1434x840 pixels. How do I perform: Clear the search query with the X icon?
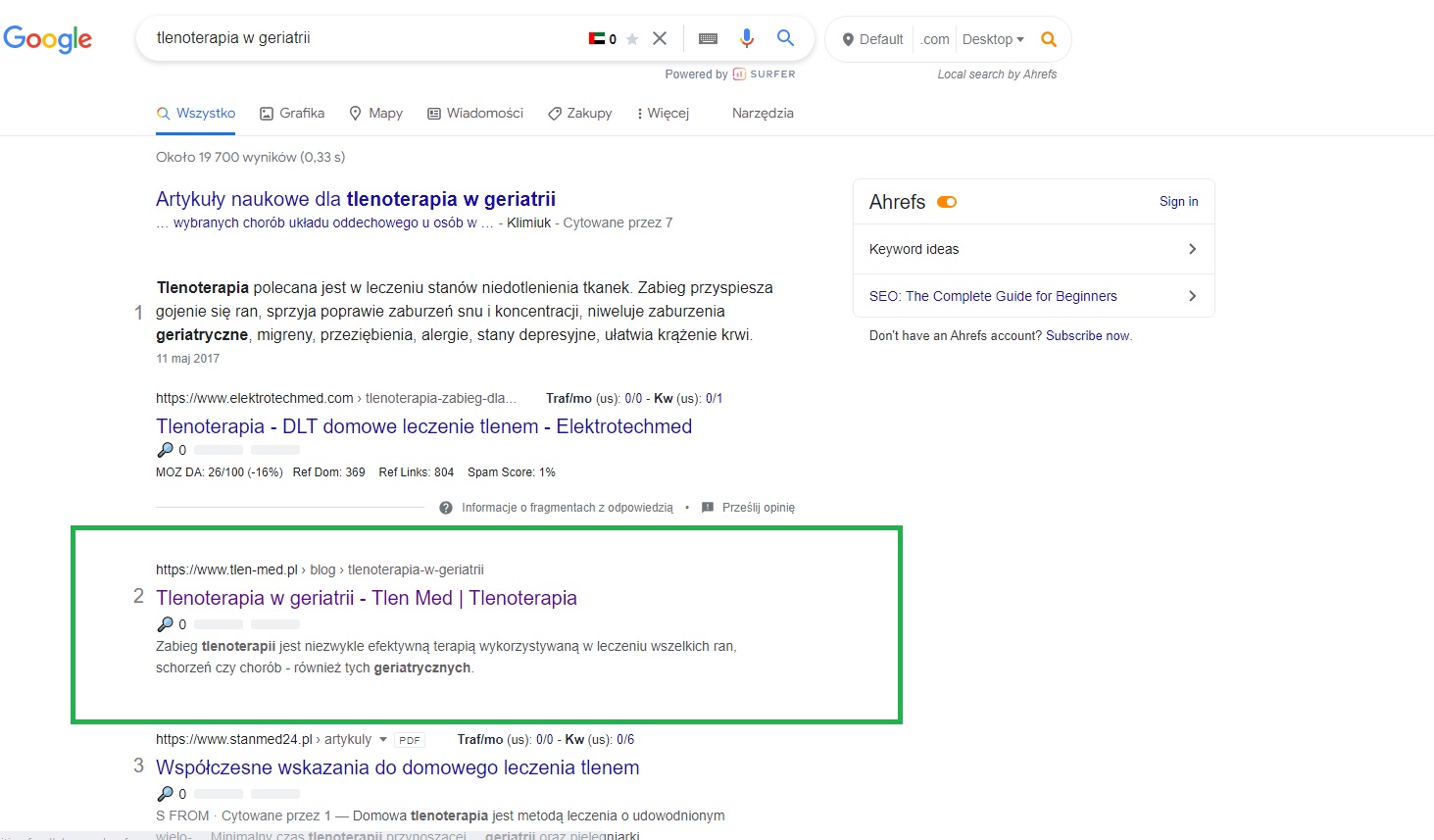tap(660, 38)
